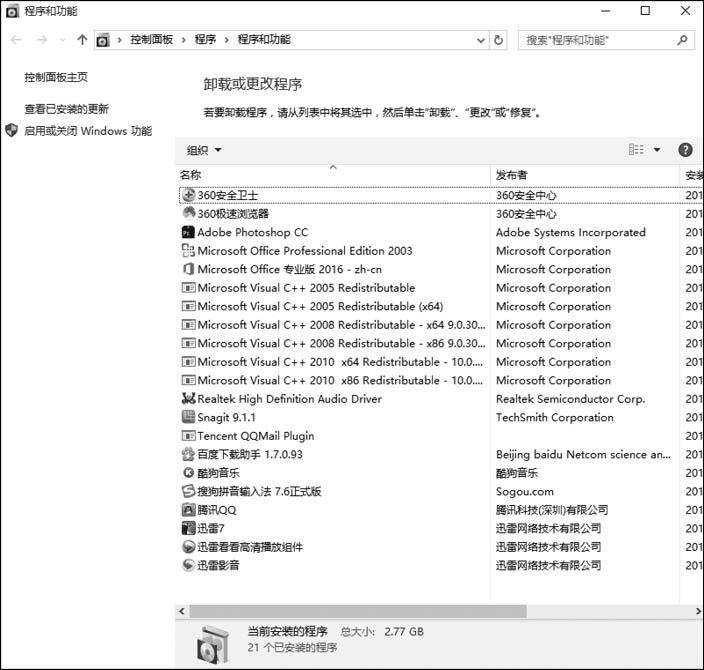The height and width of the screenshot is (670, 704).
Task: Sort by the 名称 column header
Action: pos(333,175)
